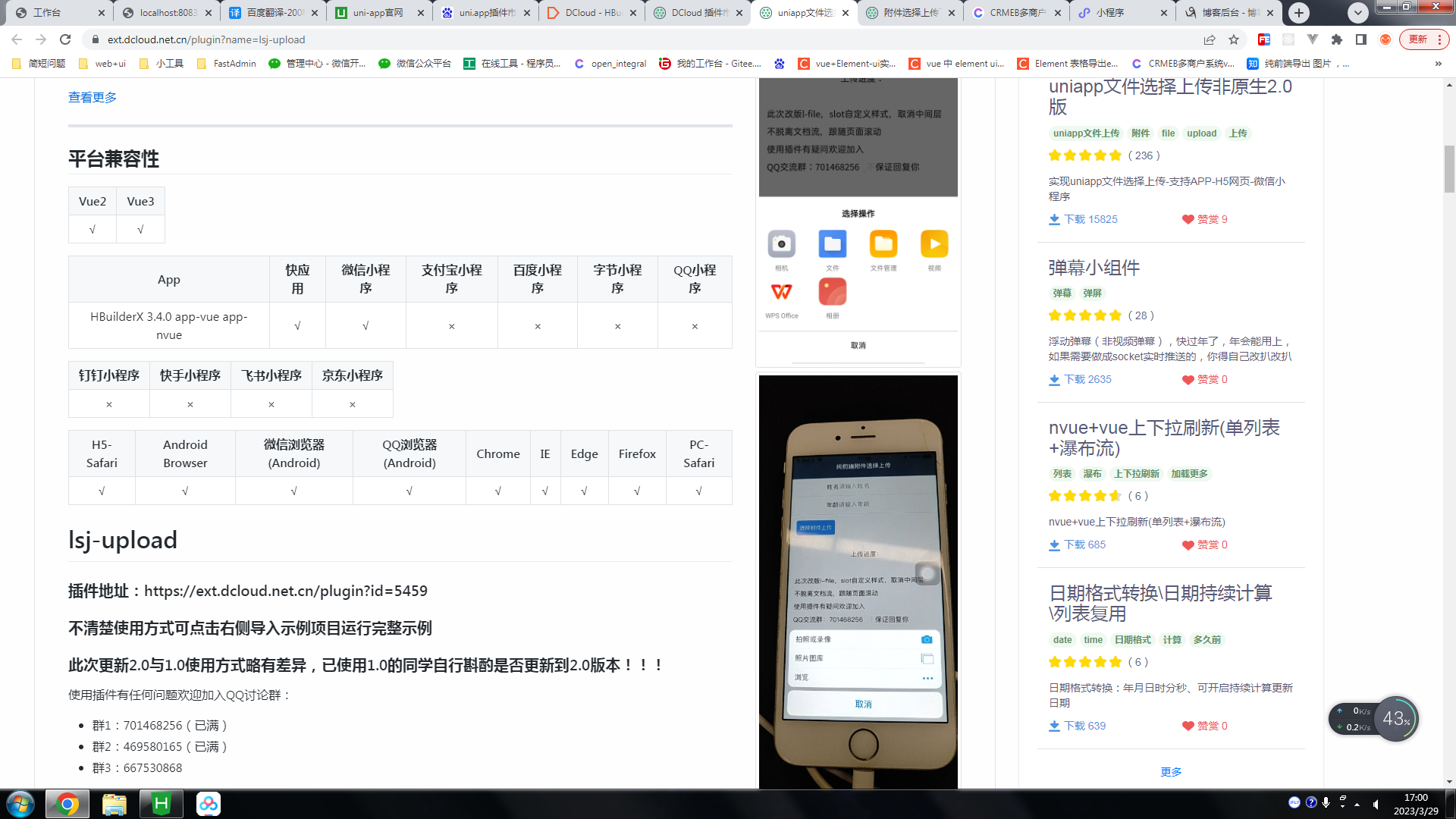The width and height of the screenshot is (1456, 819).
Task: Click the 查看更多 link
Action: coord(93,97)
